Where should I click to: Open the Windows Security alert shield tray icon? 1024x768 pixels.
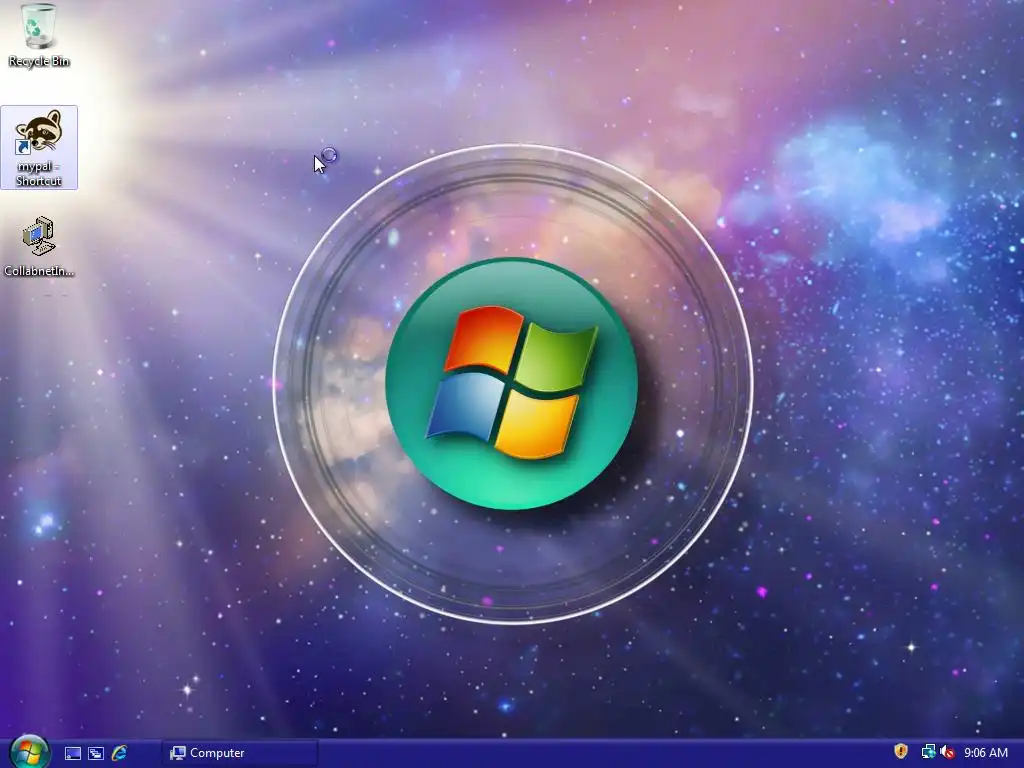[901, 752]
